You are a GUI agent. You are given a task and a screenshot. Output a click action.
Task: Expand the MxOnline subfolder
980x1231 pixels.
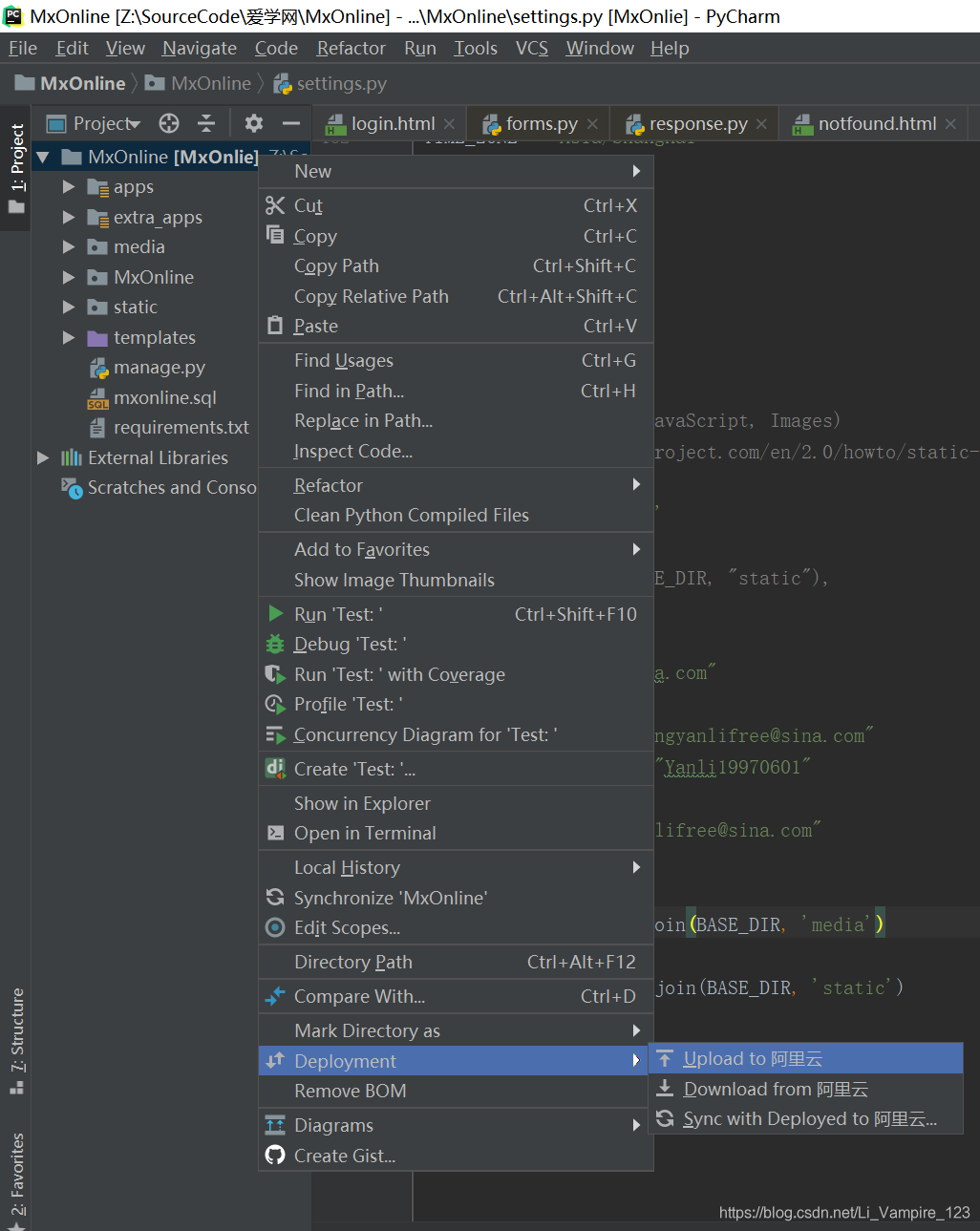coord(69,277)
